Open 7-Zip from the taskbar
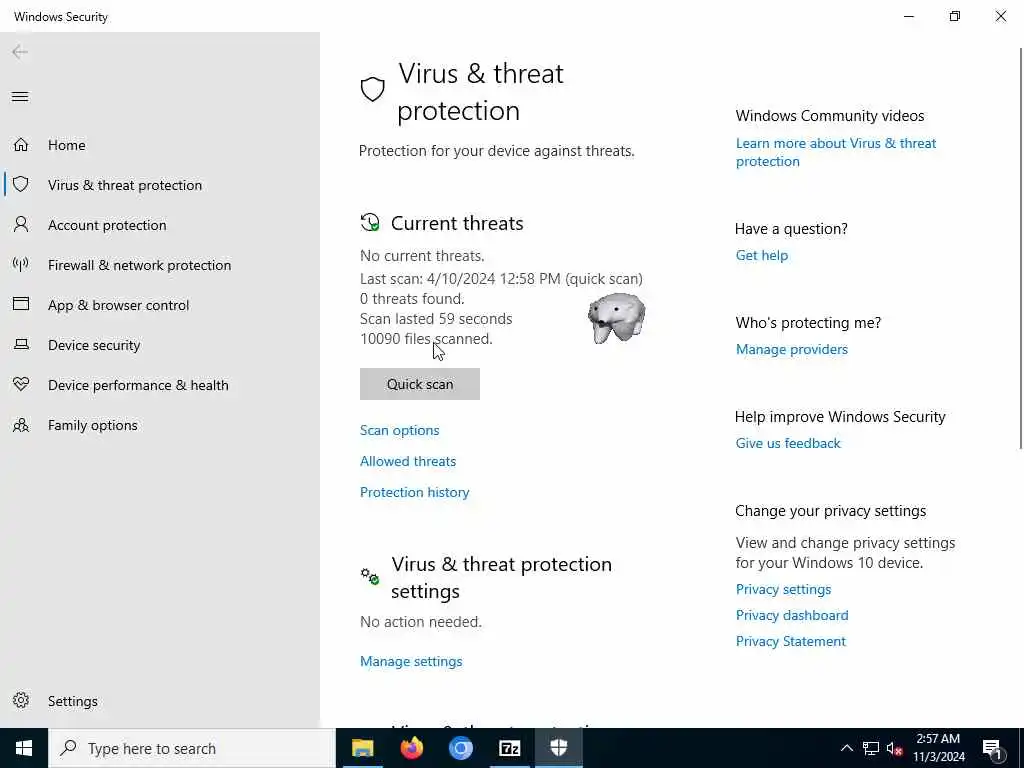This screenshot has width=1024, height=768. point(510,748)
